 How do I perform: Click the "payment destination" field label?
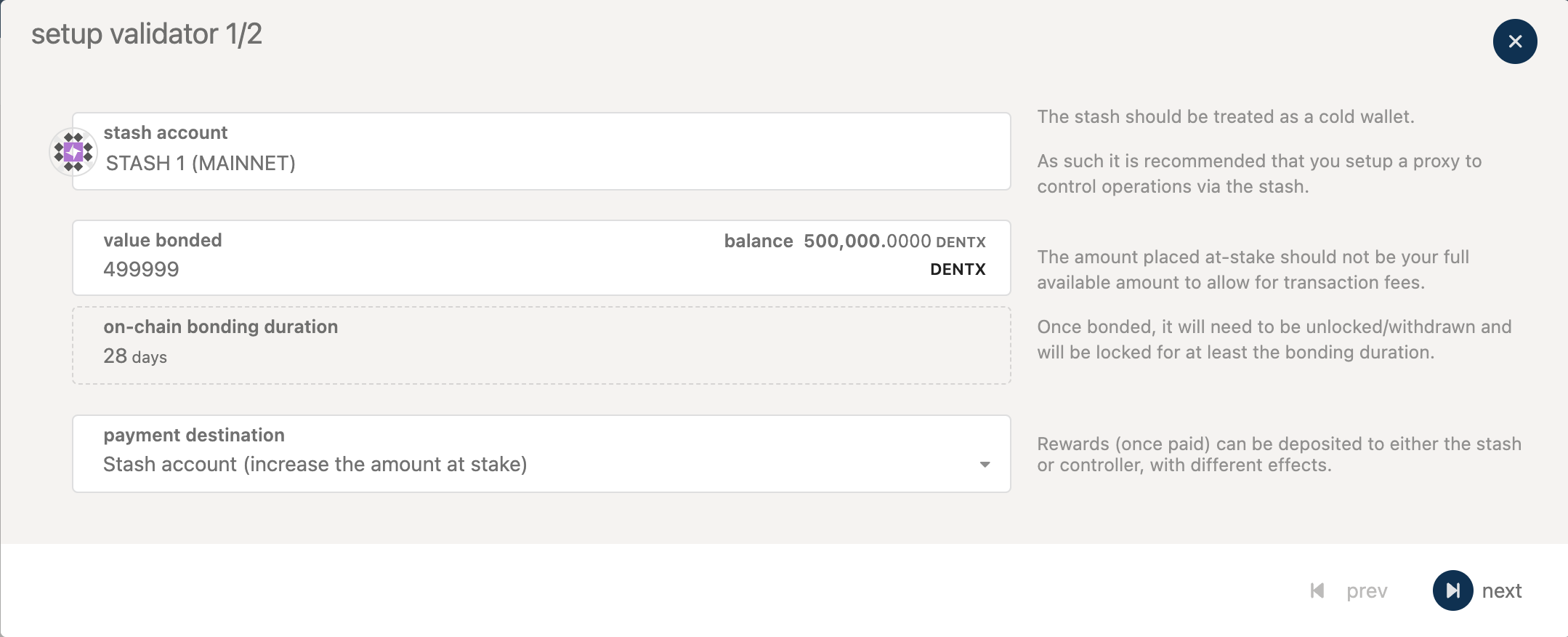point(194,435)
